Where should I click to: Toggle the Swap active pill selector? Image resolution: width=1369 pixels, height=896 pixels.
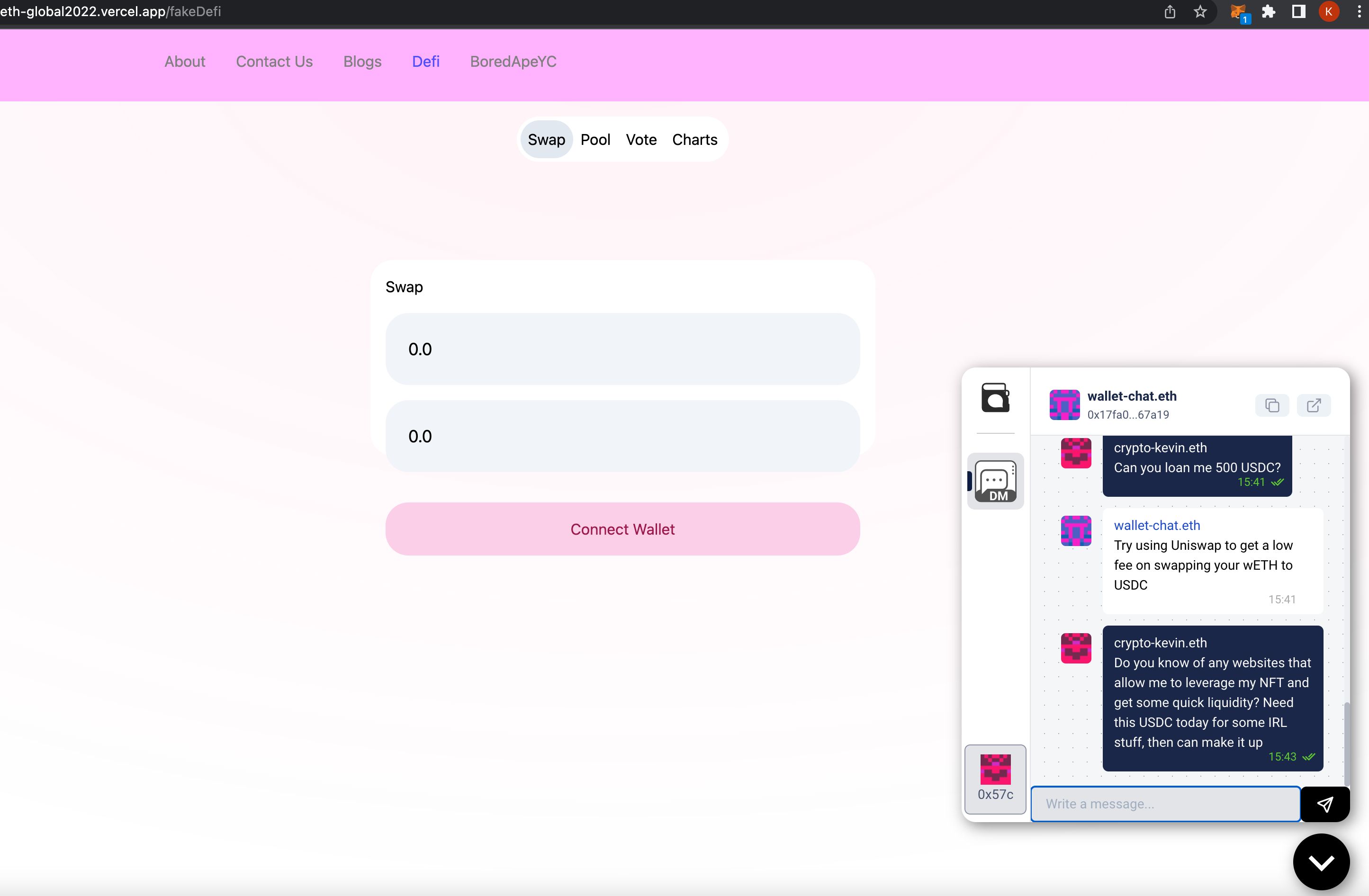(x=545, y=139)
